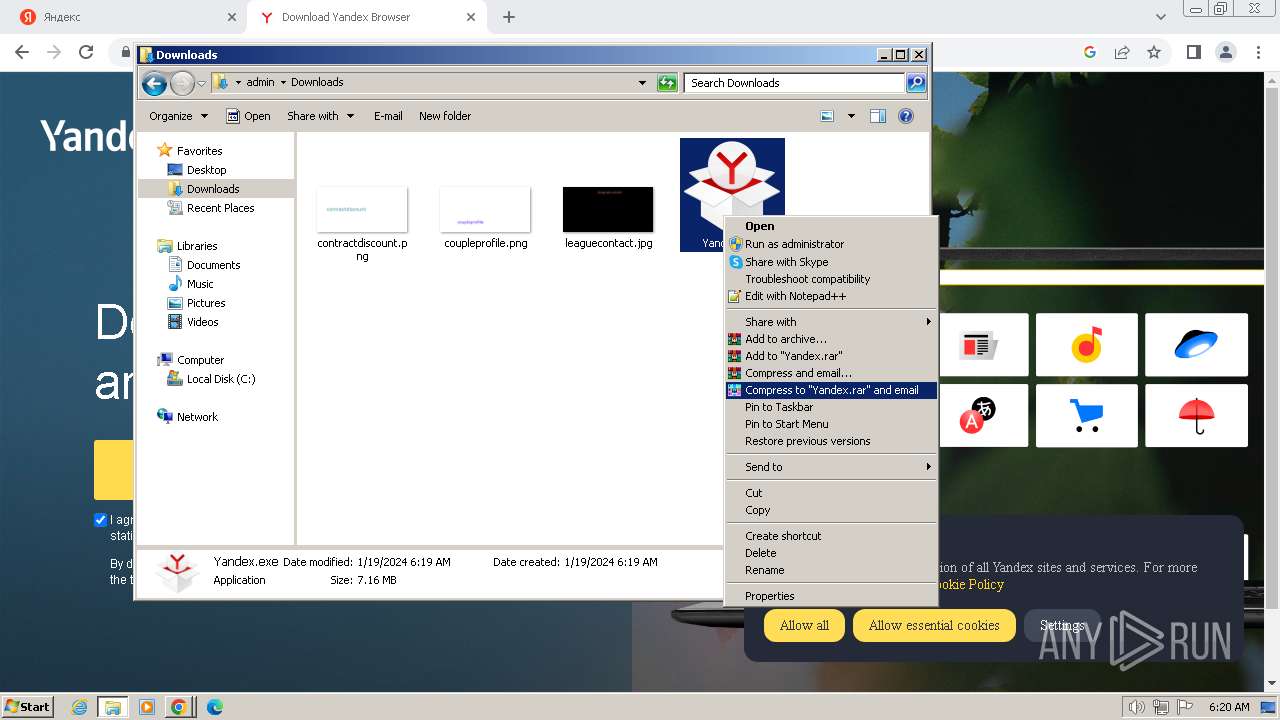Image resolution: width=1280 pixels, height=720 pixels.
Task: Click the search magnifier in Downloads window
Action: click(916, 83)
